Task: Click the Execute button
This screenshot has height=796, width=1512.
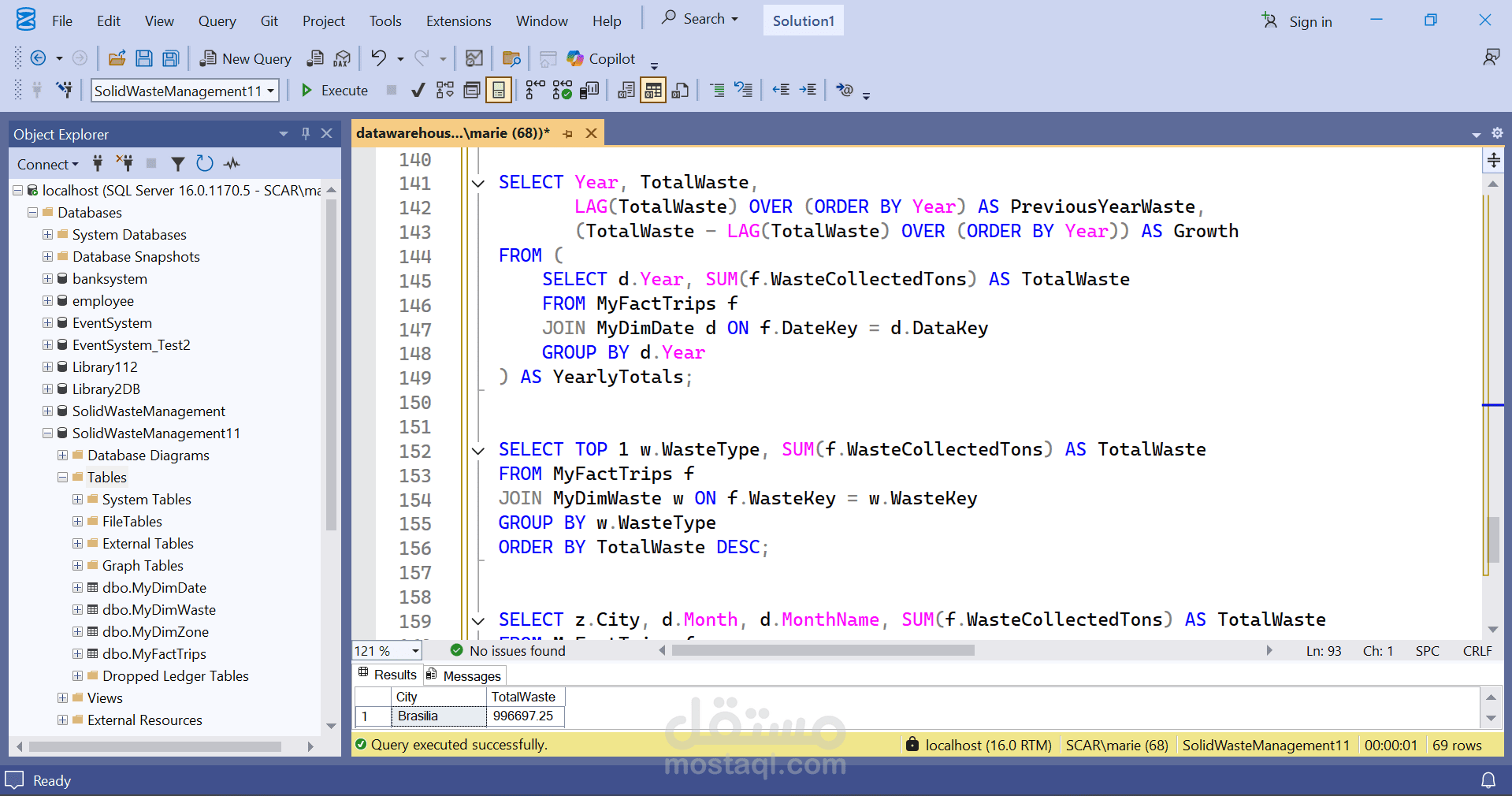Action: [x=335, y=90]
